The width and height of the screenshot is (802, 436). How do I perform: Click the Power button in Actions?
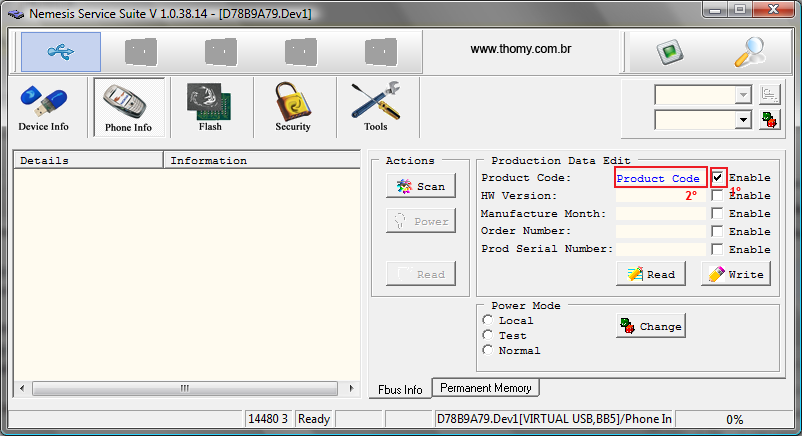(421, 221)
